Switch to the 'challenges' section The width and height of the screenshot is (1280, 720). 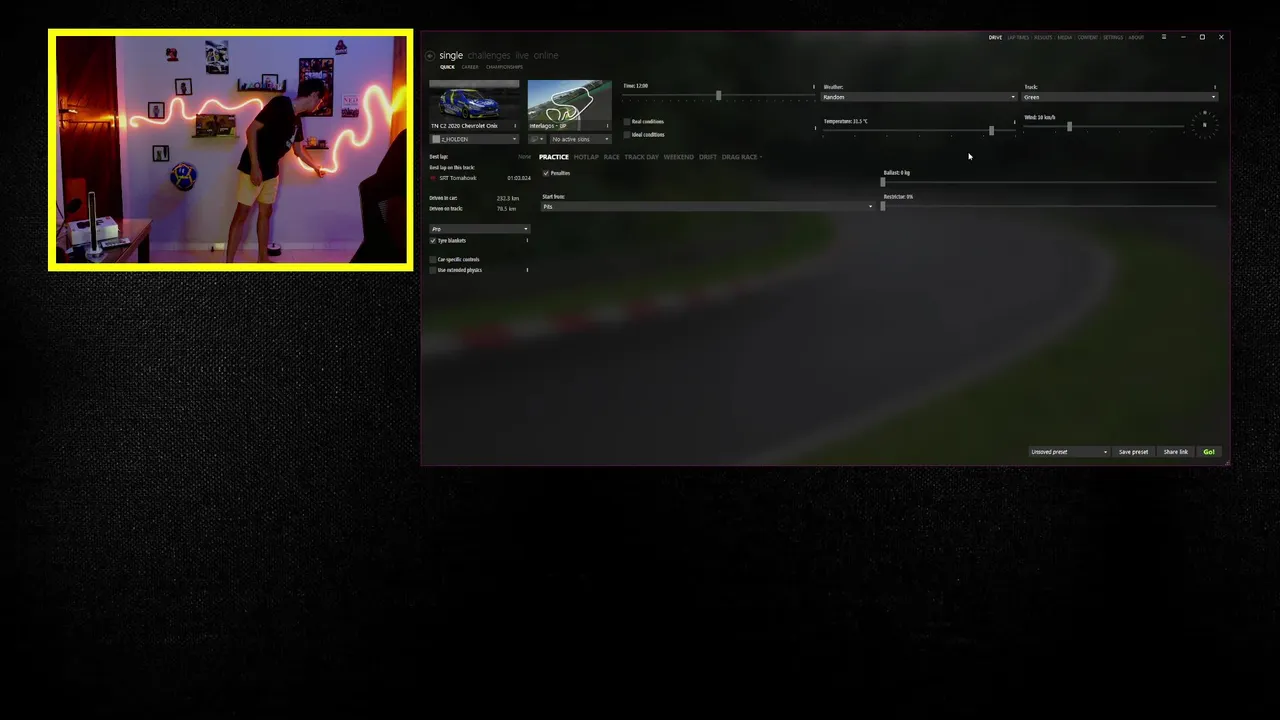(489, 56)
